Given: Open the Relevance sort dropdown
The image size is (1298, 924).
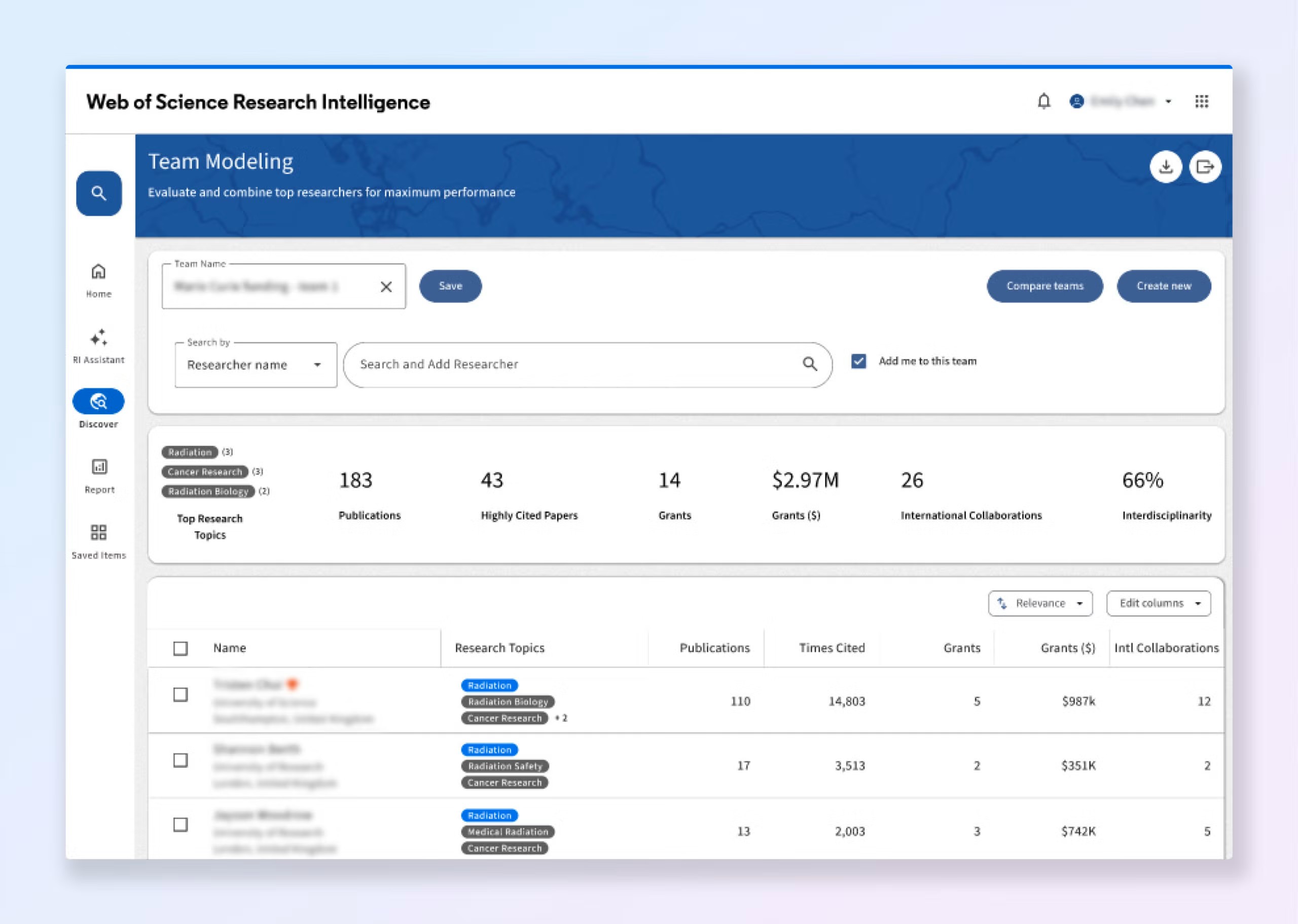Looking at the screenshot, I should tap(1040, 604).
